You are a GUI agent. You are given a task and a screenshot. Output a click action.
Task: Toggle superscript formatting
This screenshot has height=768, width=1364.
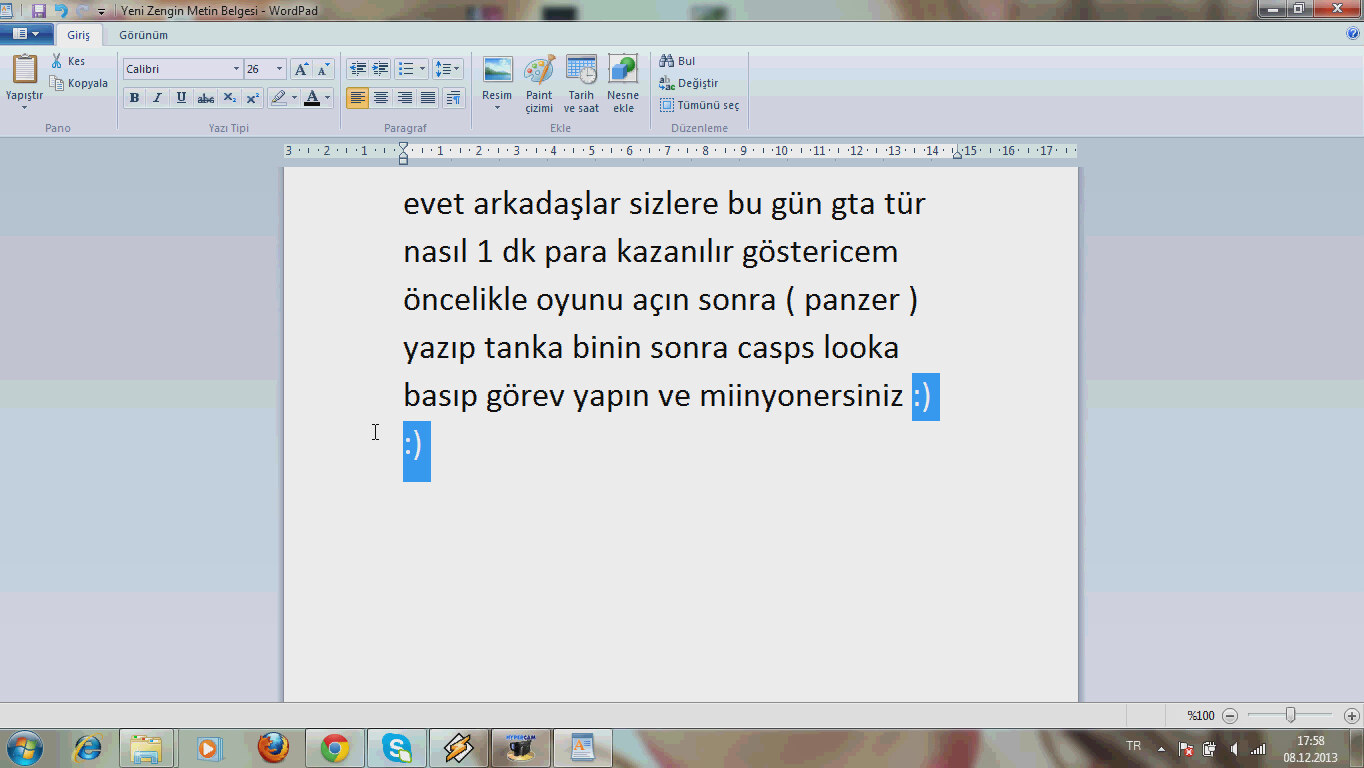coord(252,98)
